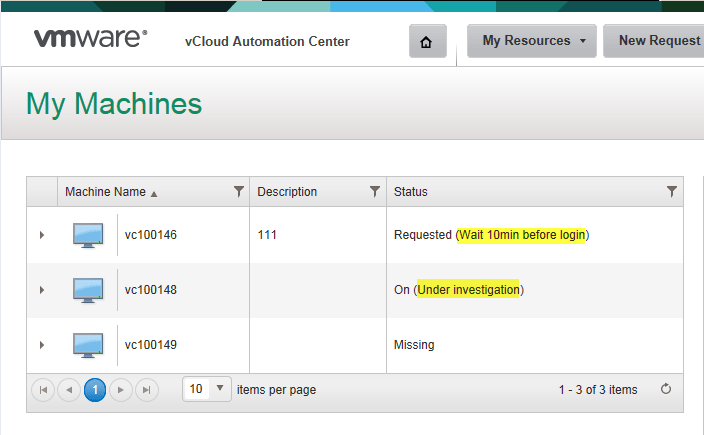Go to the next page of results
The height and width of the screenshot is (435, 704).
pos(121,390)
